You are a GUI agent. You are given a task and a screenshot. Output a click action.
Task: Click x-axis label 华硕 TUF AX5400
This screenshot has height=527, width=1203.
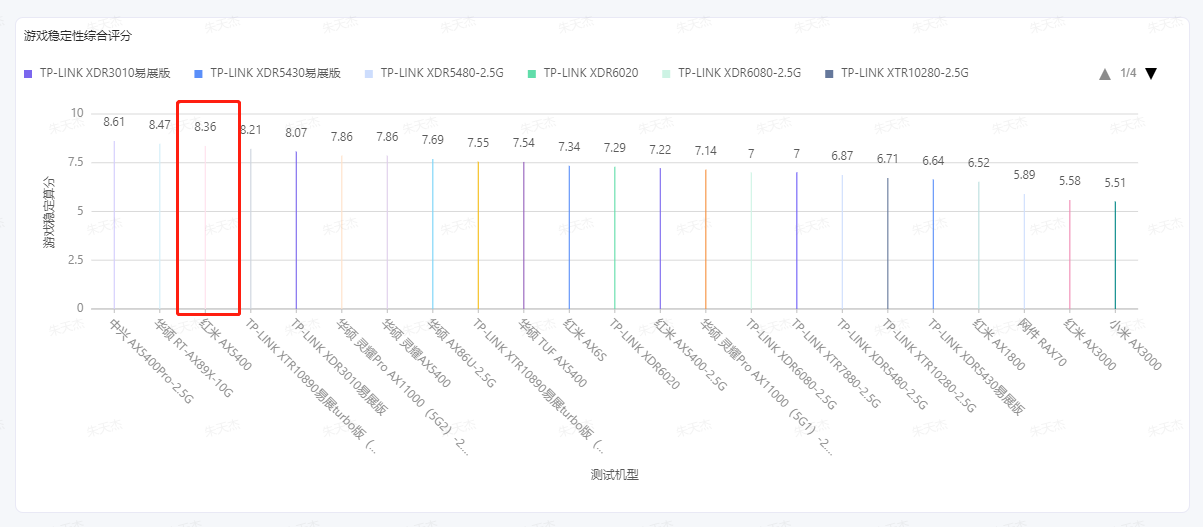552,353
